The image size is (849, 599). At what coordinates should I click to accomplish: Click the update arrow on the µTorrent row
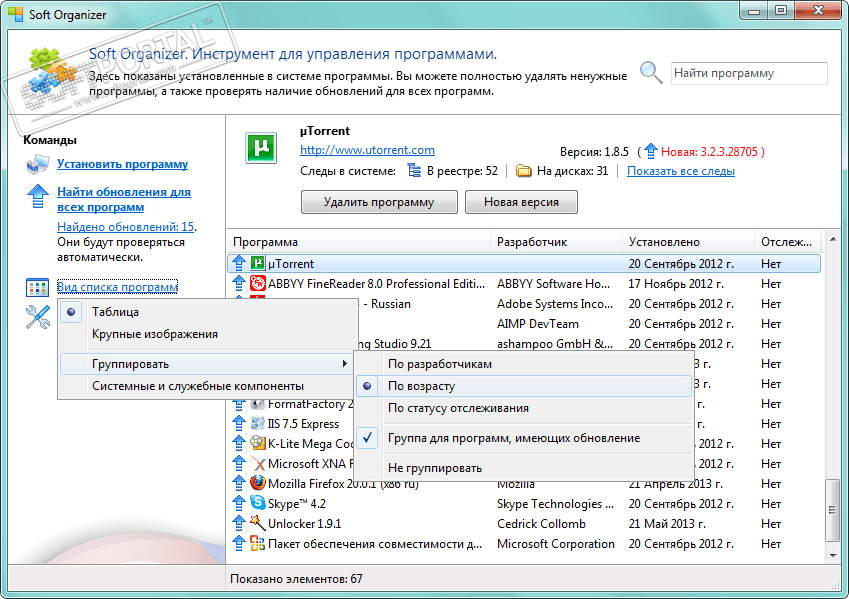coord(239,264)
